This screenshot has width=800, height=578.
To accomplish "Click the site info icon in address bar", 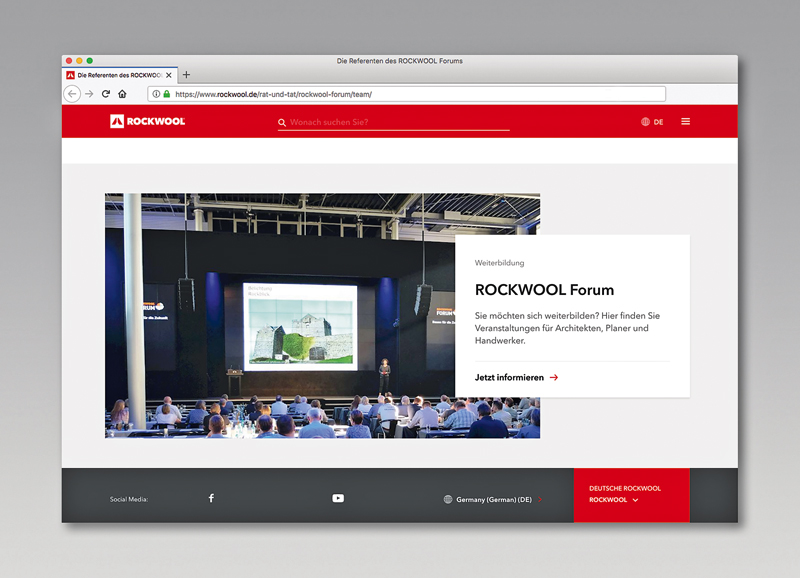I will [157, 94].
